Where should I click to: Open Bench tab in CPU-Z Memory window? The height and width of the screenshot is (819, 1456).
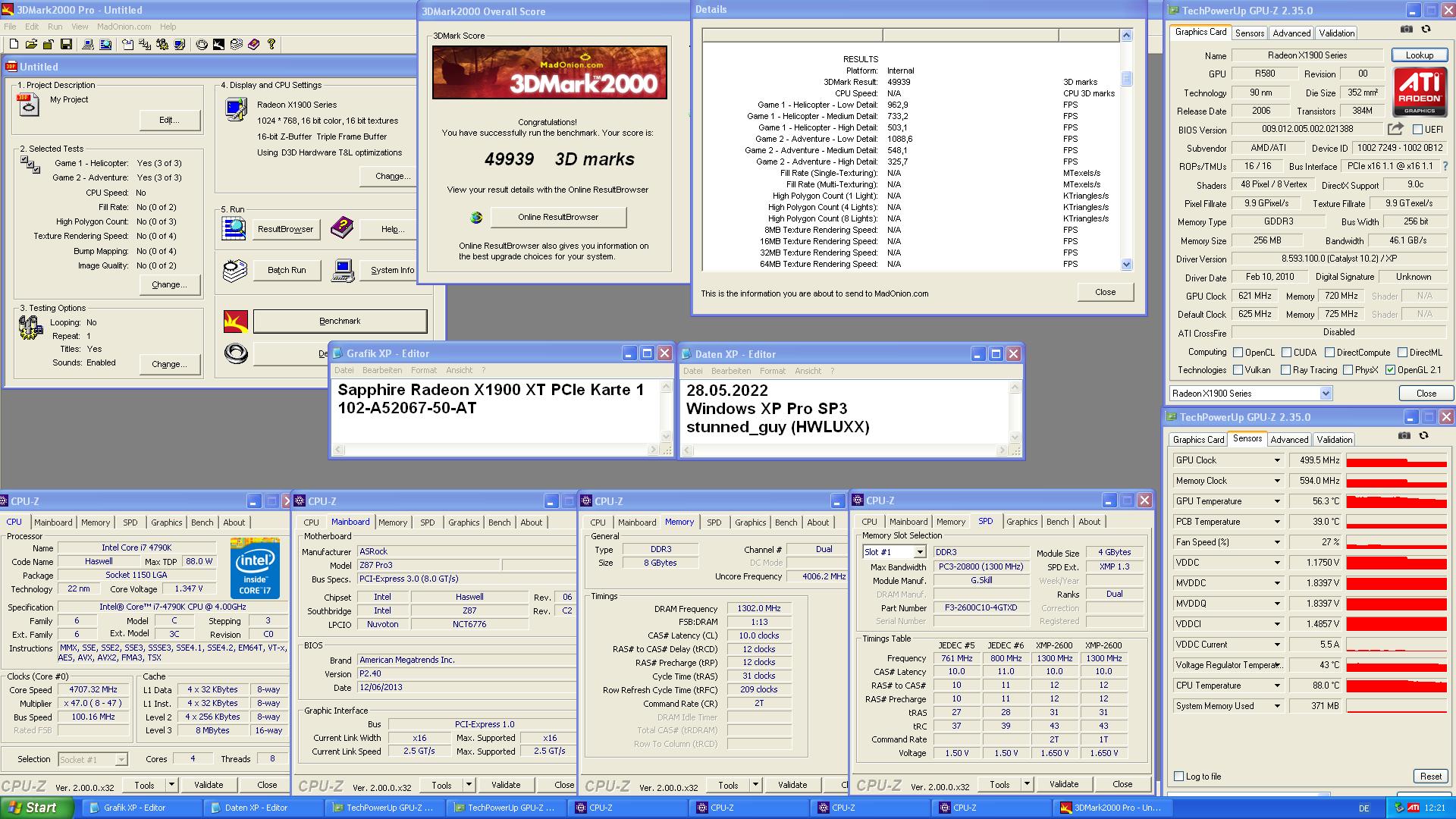(x=786, y=522)
